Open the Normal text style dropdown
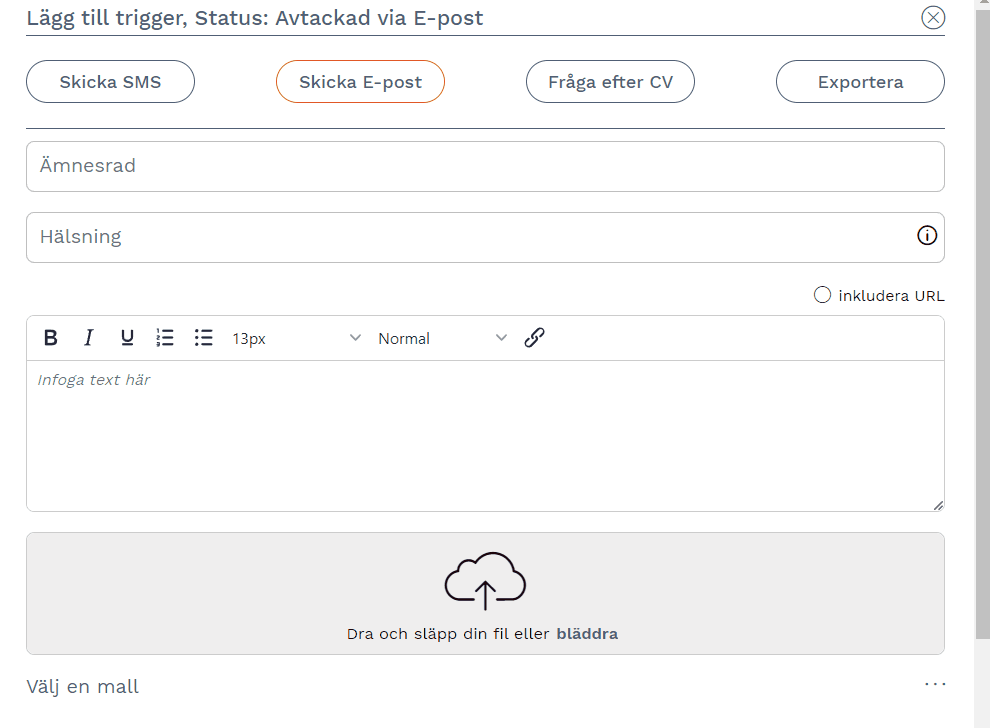 pyautogui.click(x=442, y=338)
